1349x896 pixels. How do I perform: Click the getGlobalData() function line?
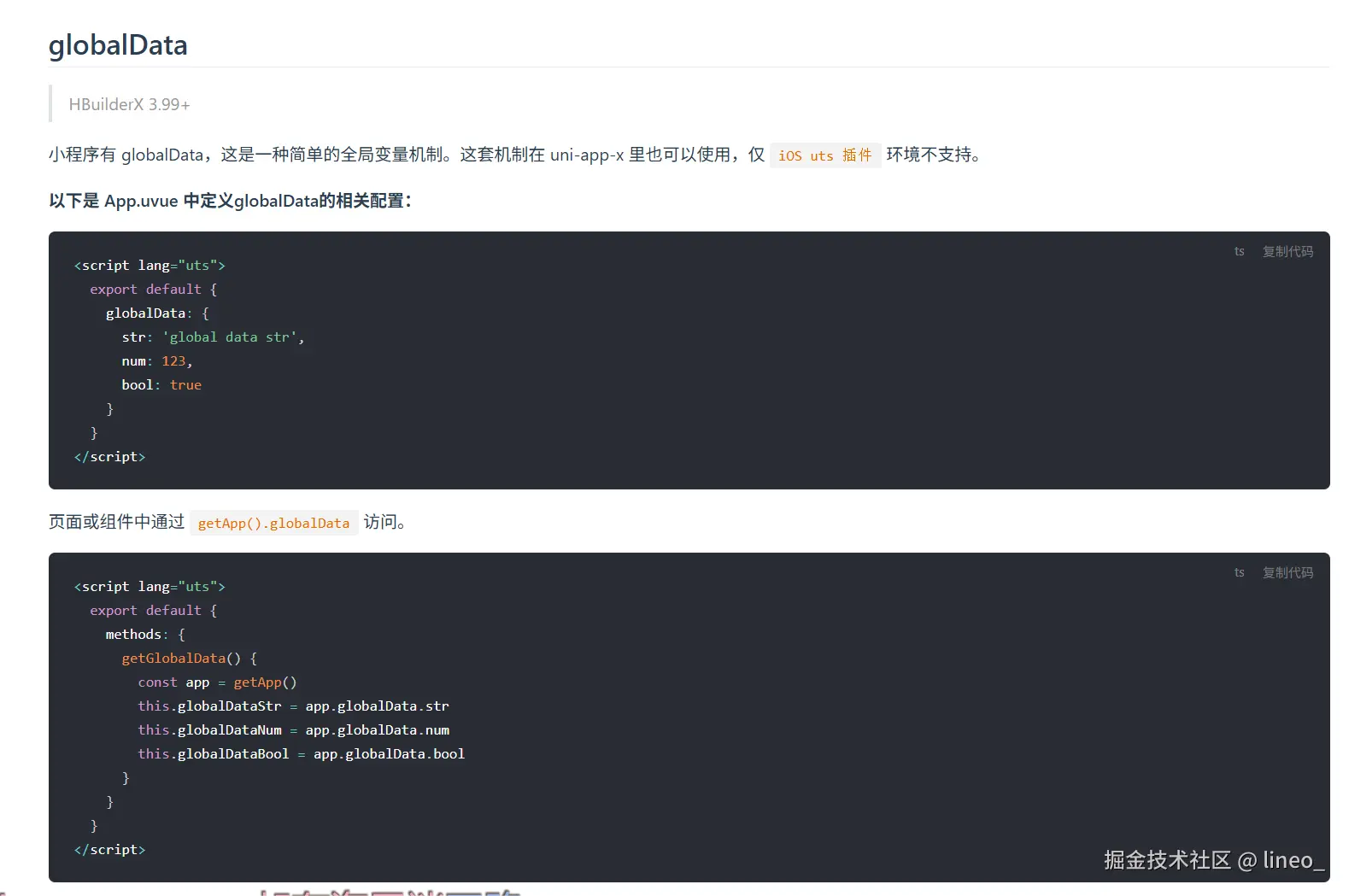point(190,659)
